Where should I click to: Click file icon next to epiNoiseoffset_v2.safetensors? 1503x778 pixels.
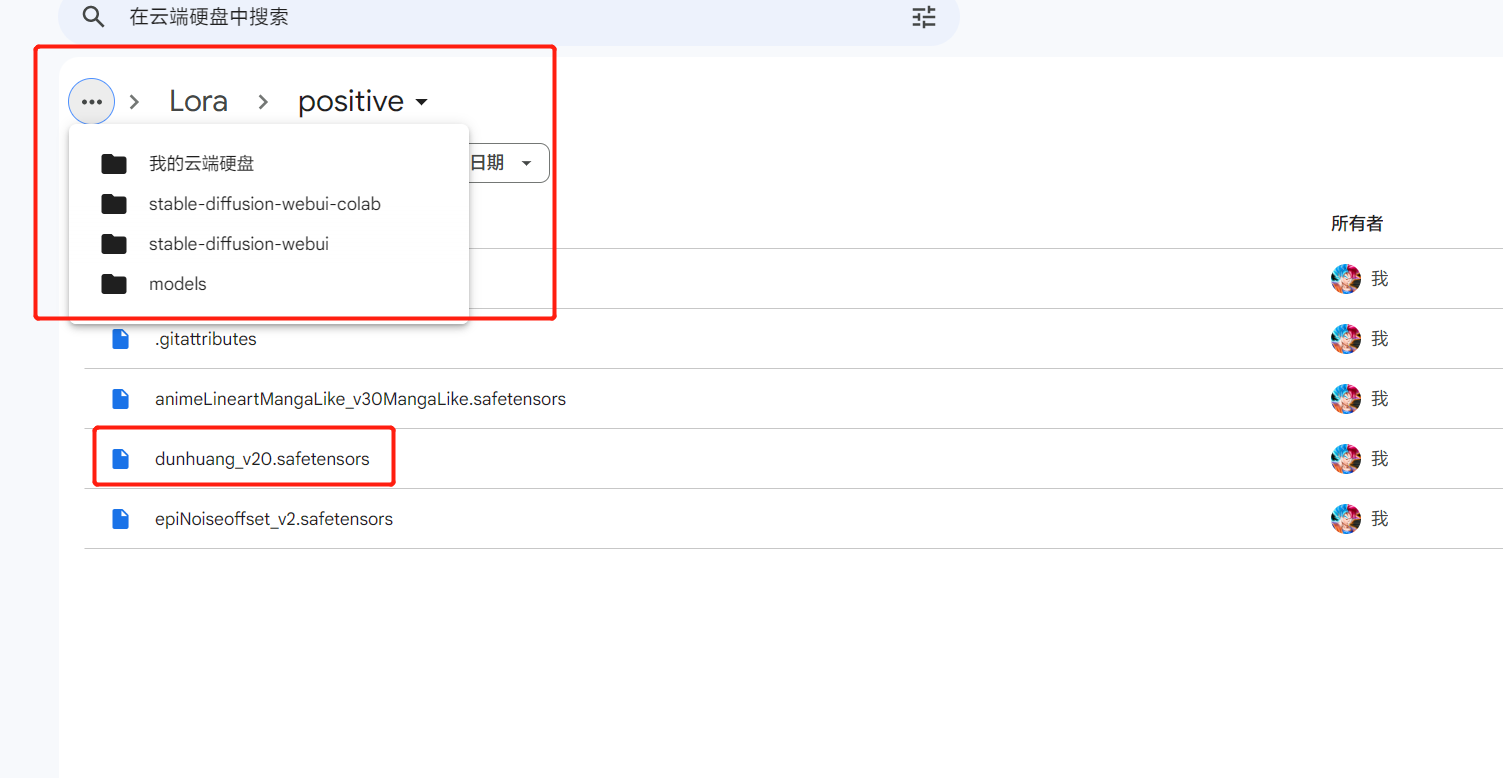[x=121, y=519]
